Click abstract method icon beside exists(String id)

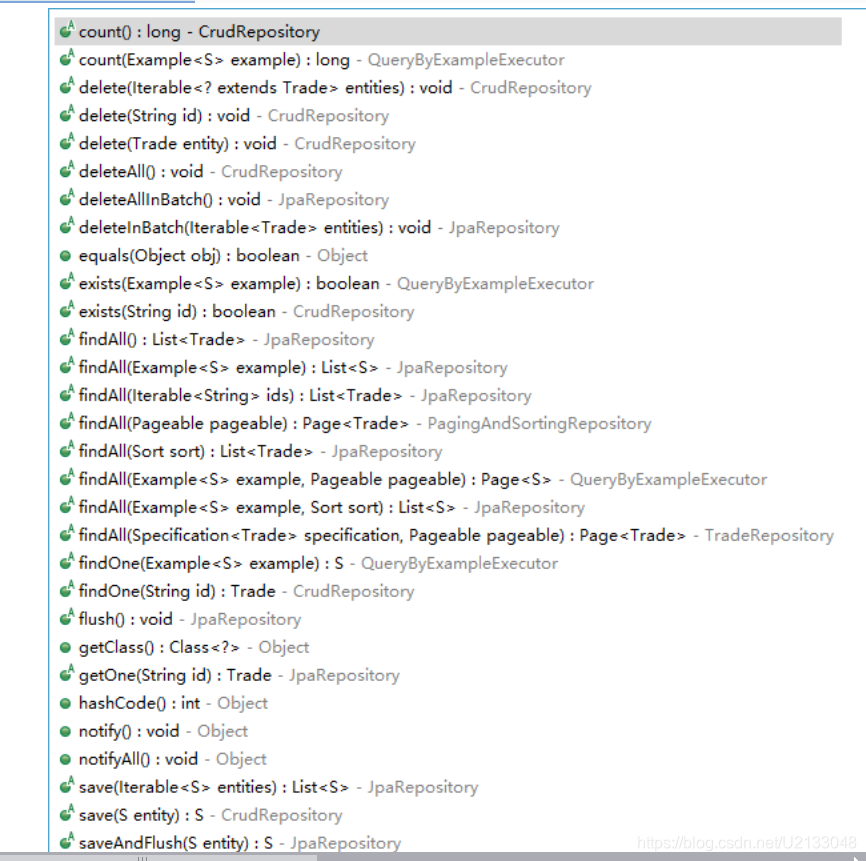pos(66,309)
